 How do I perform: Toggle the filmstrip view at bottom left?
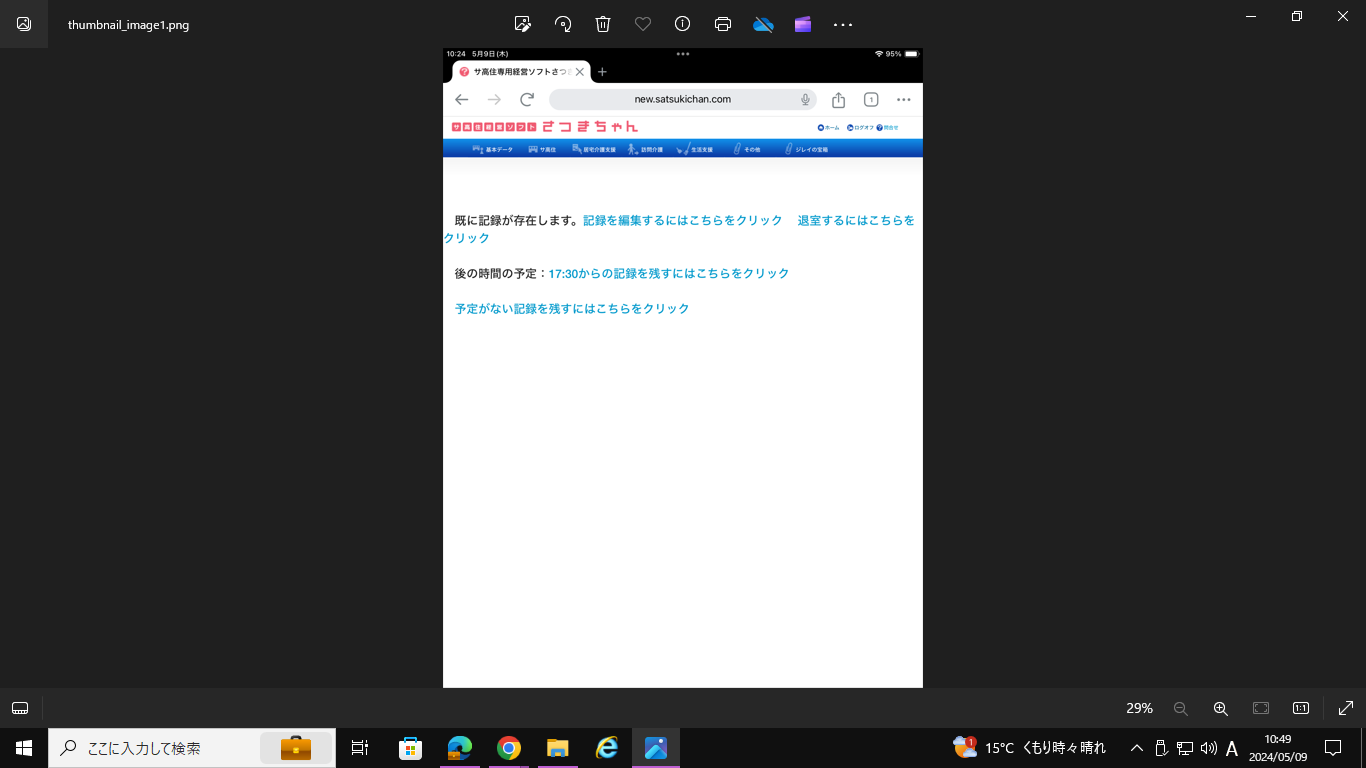coord(20,708)
